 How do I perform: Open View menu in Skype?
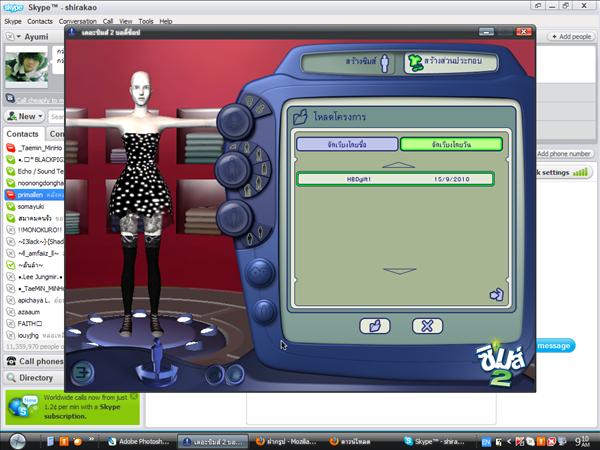point(126,21)
